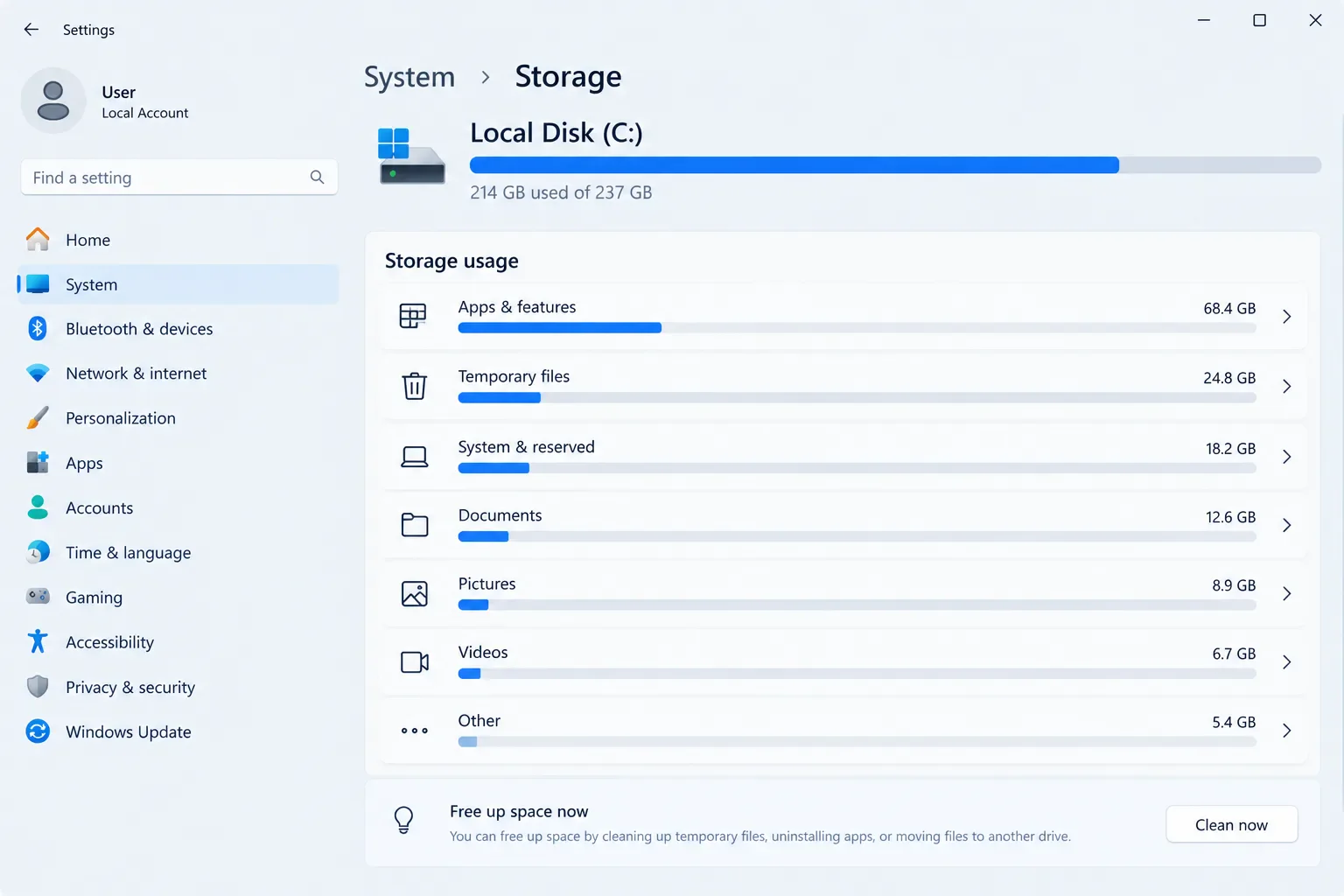Click the Network wifi icon

click(38, 374)
